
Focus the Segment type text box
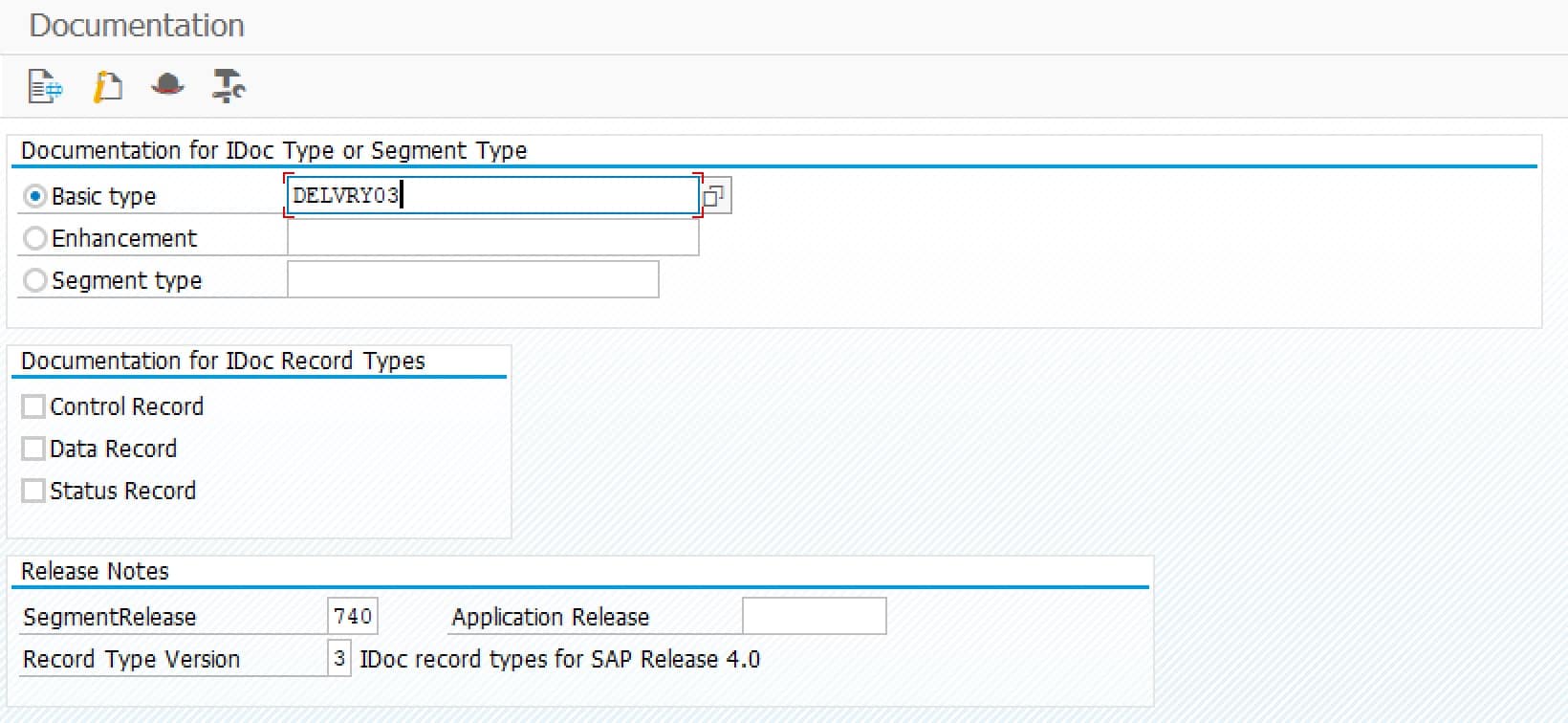(472, 280)
